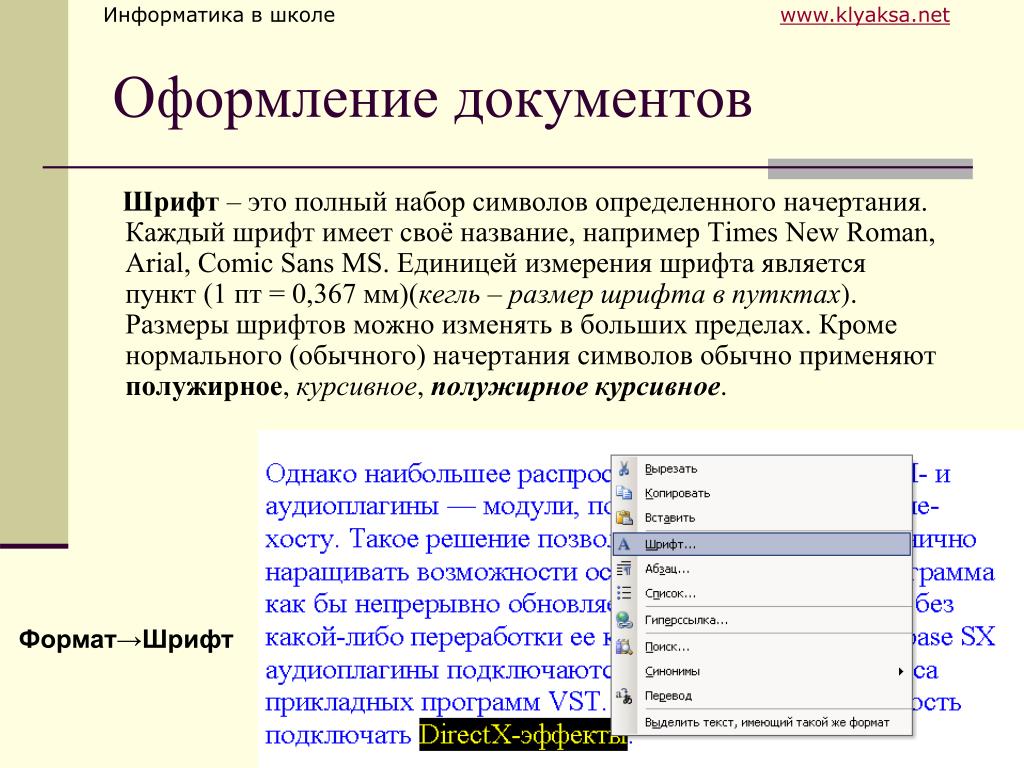Click the Формат→Шрифт caption
Viewport: 1024px width, 768px height.
(x=125, y=639)
